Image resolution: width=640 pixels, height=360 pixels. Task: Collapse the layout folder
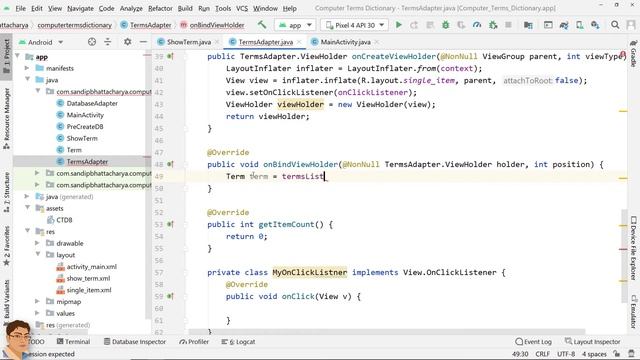point(37,254)
